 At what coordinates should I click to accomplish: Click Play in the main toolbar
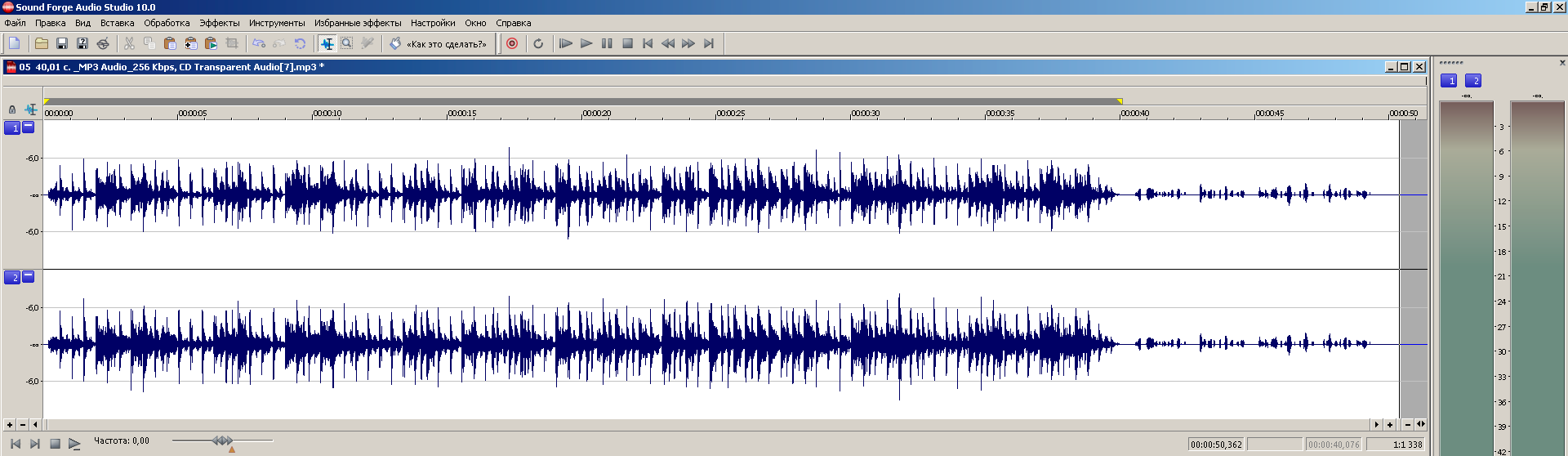586,43
